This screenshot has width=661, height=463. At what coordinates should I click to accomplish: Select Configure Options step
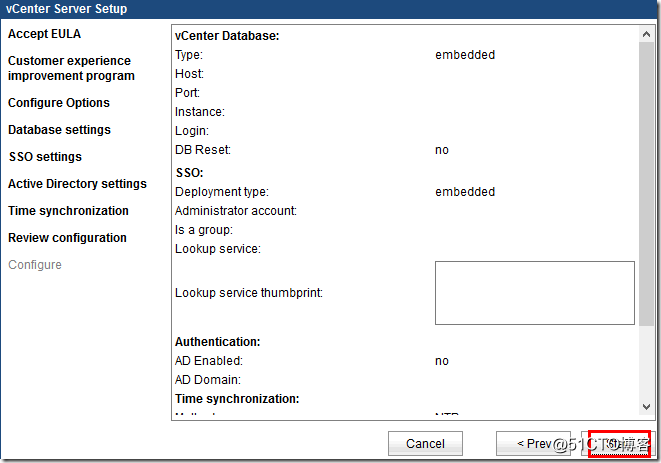[x=59, y=103]
